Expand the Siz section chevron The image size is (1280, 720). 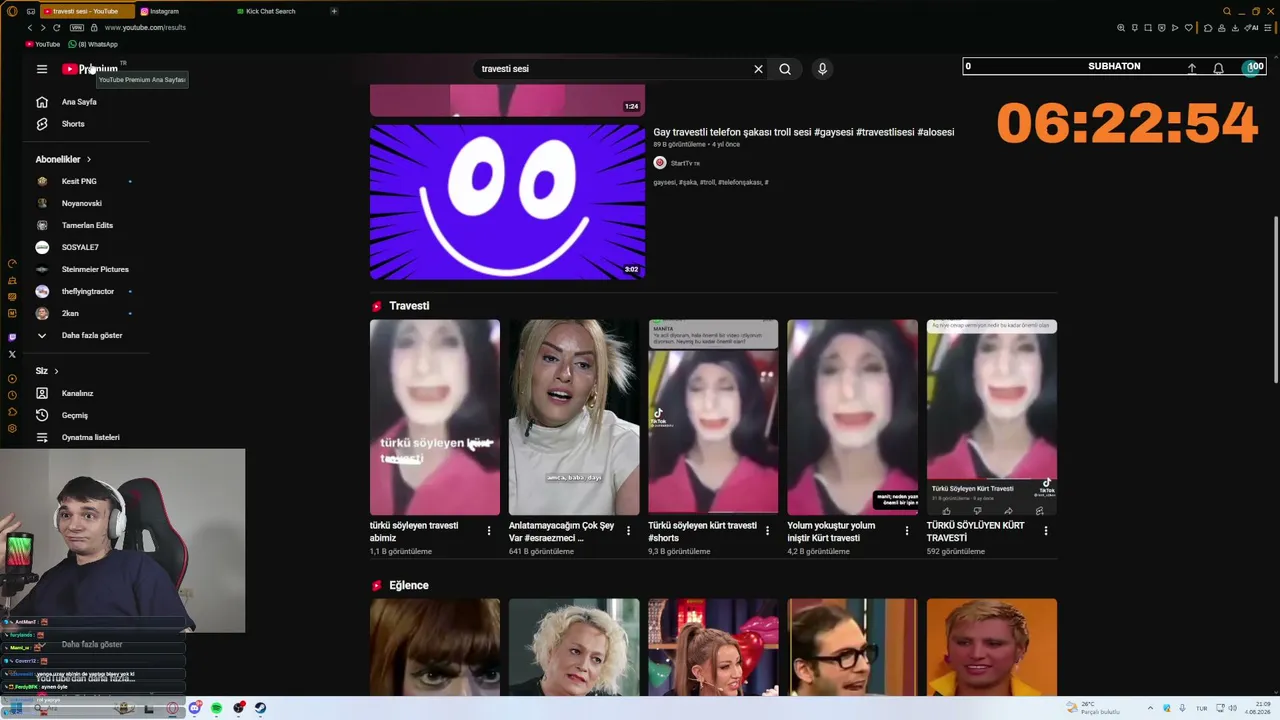pyautogui.click(x=56, y=371)
